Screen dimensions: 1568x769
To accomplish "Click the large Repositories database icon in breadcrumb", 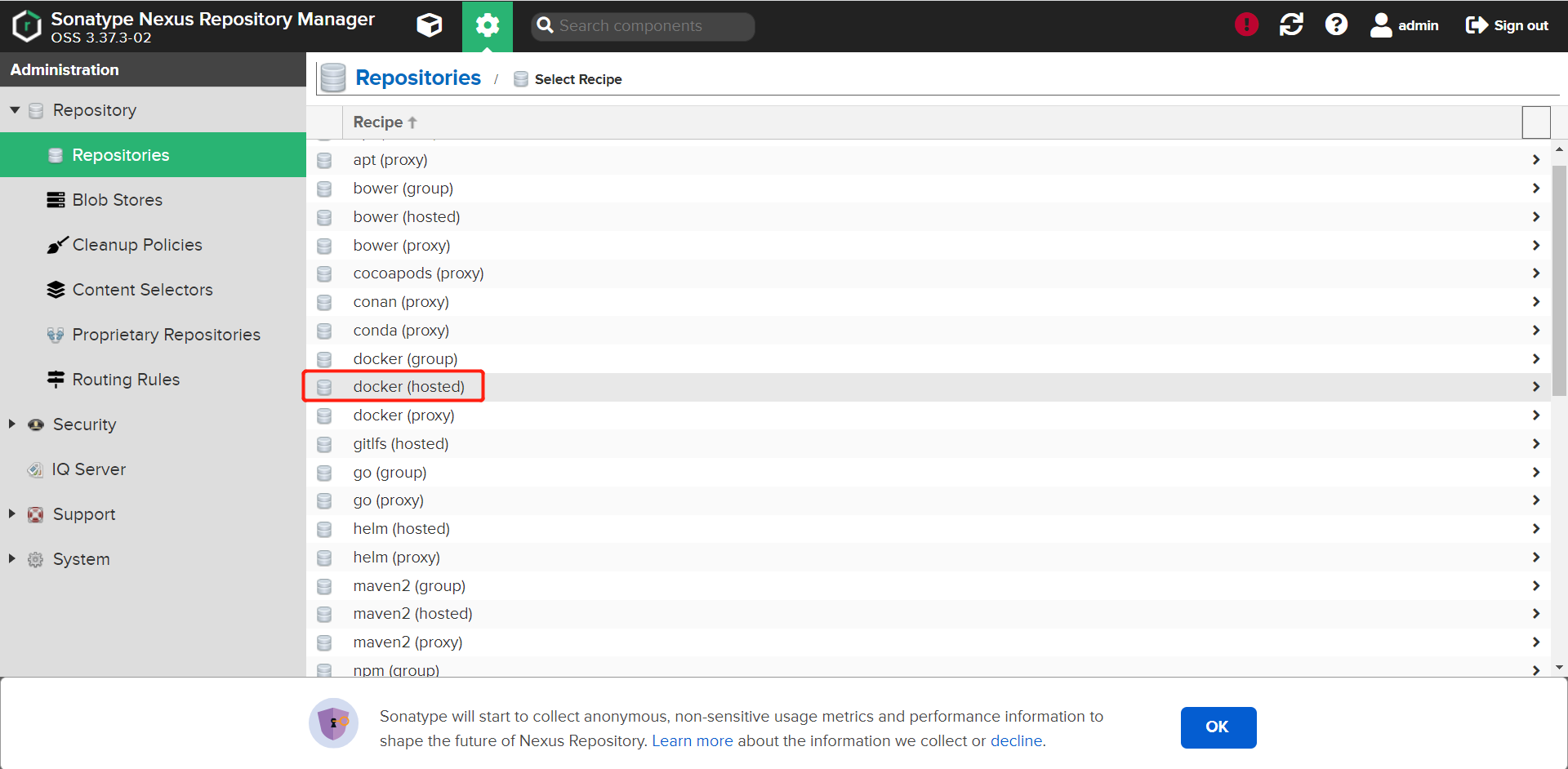I will tap(333, 78).
